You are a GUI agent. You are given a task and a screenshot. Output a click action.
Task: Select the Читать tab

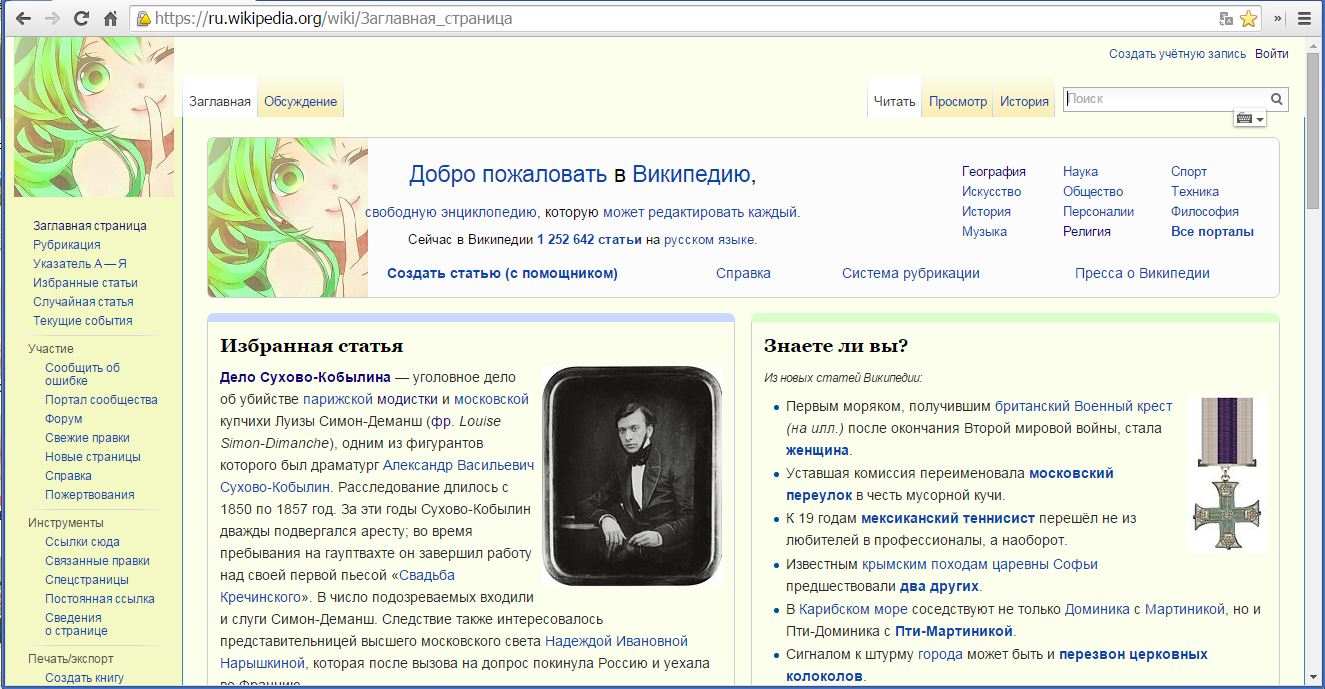(894, 101)
